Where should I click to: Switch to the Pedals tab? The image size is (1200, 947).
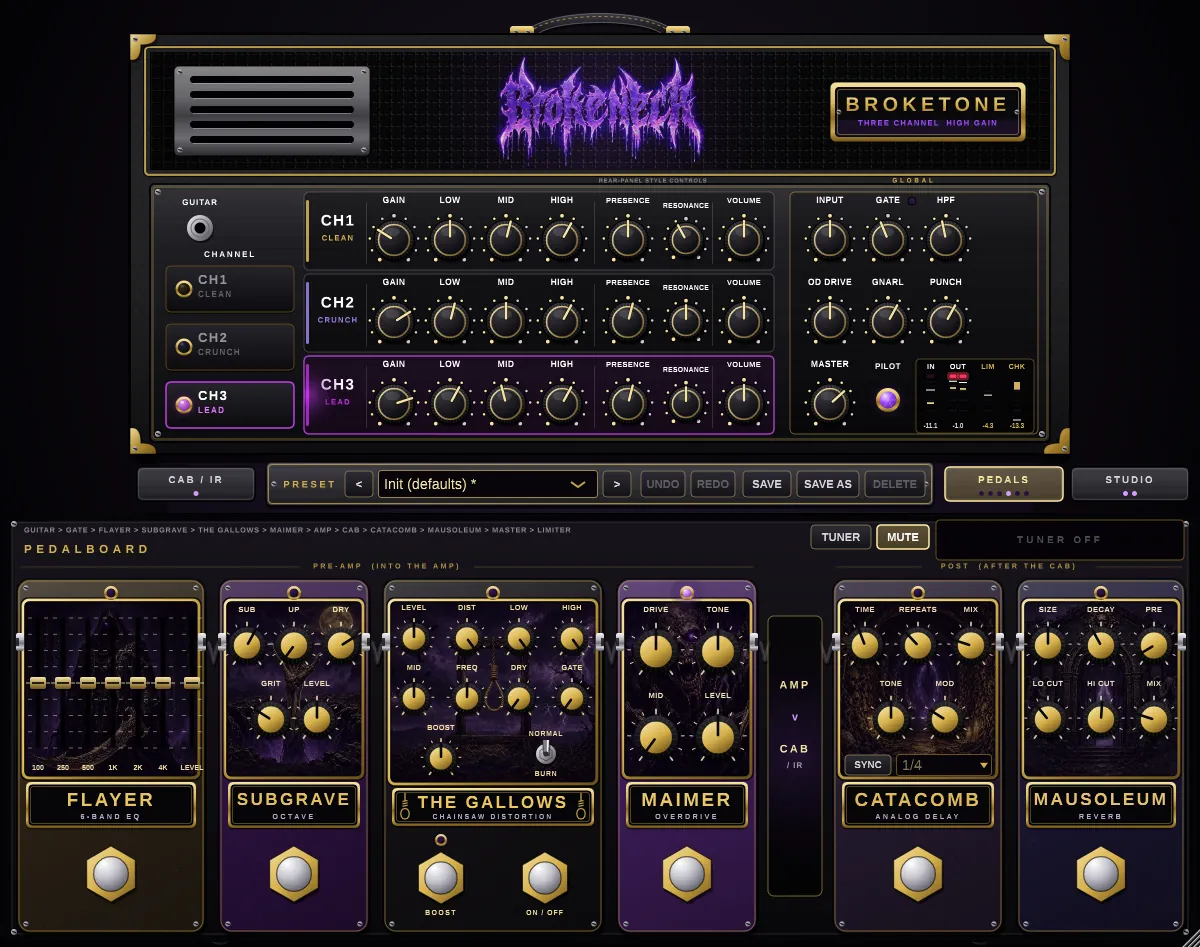pyautogui.click(x=1003, y=483)
